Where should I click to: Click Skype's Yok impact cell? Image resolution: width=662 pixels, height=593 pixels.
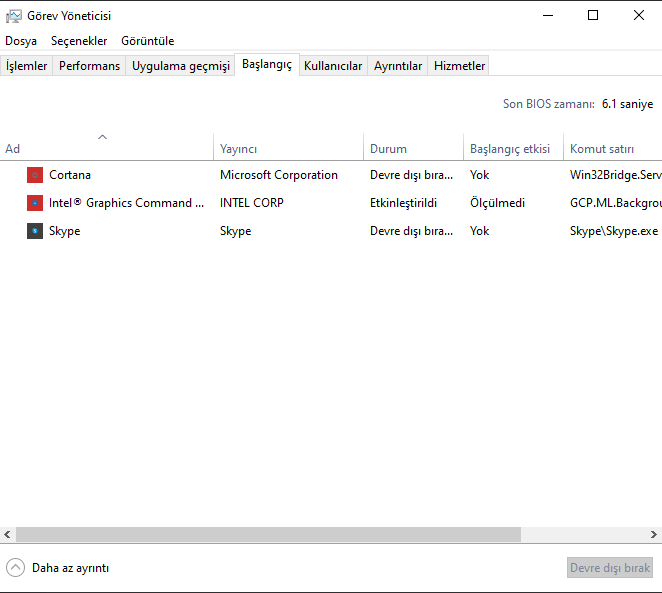(x=479, y=231)
